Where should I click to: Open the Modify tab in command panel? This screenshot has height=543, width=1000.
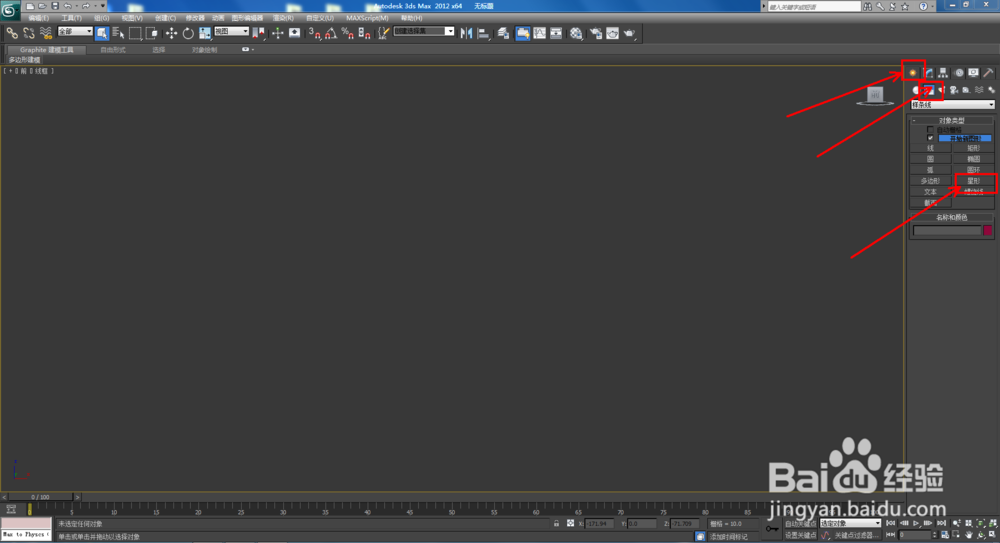[929, 73]
